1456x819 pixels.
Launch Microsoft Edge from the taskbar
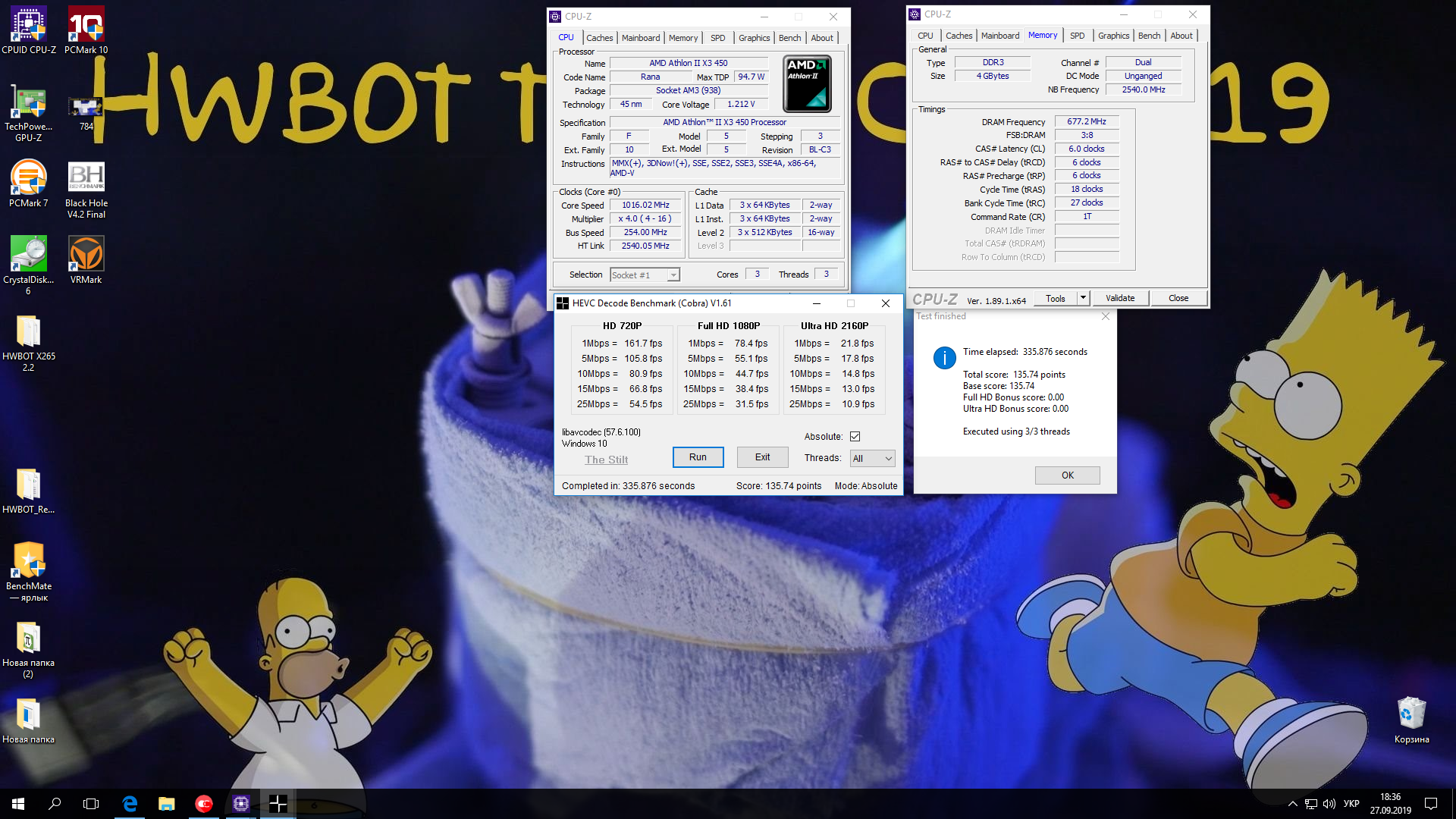click(x=130, y=804)
